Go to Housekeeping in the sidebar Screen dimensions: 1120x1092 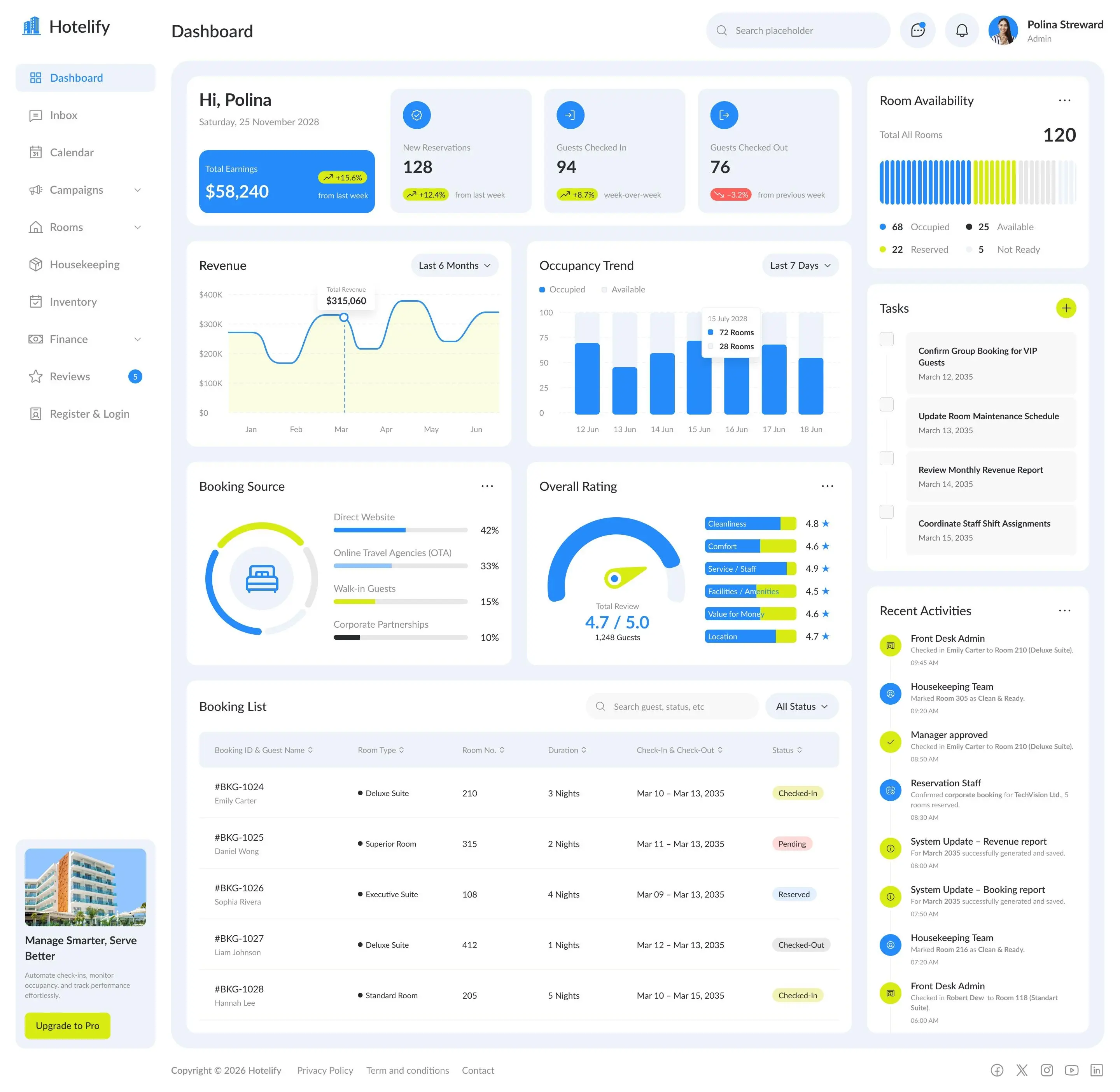[x=86, y=264]
